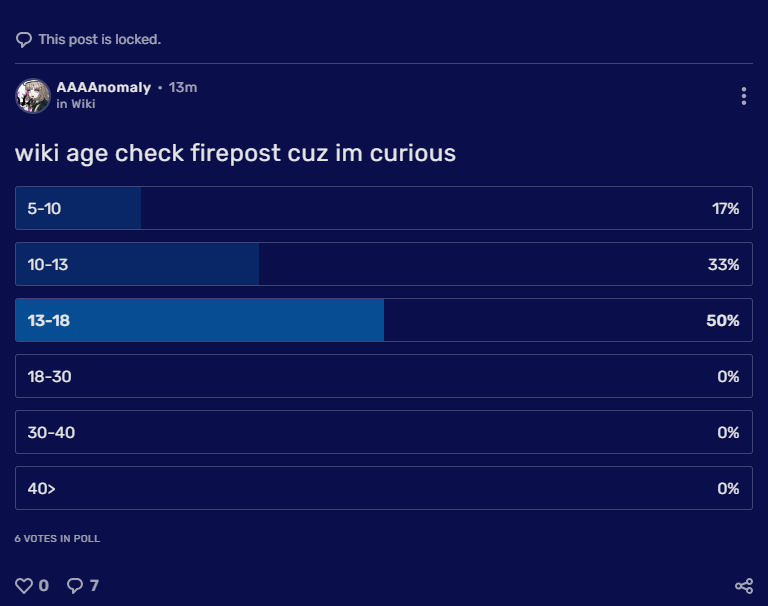This screenshot has width=768, height=606.
Task: Pick the 18-30 poll option
Action: (x=384, y=376)
